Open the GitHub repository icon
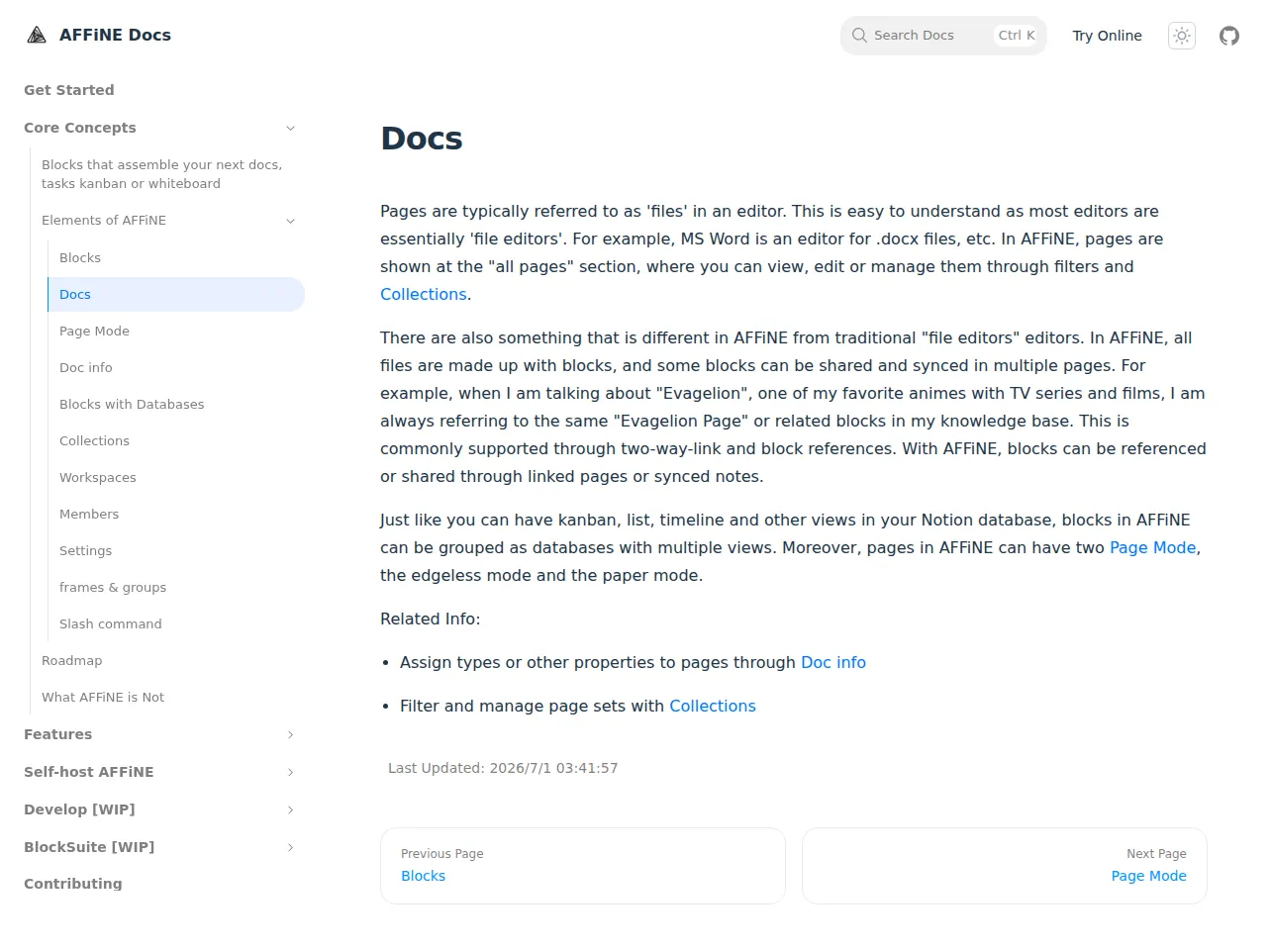 1229,36
